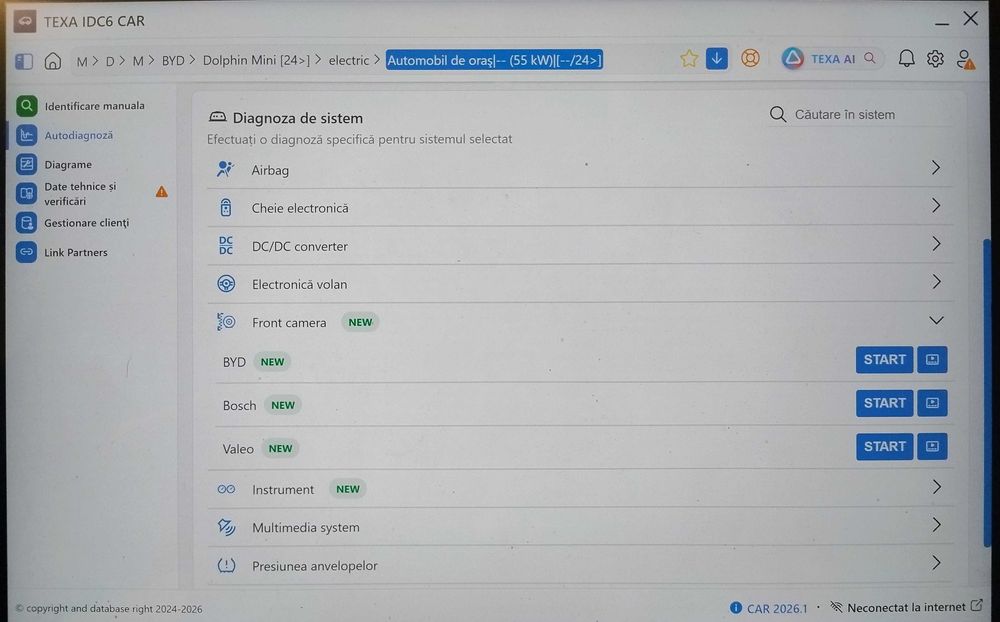
Task: Click BYD in the breadcrumb
Action: tap(173, 61)
